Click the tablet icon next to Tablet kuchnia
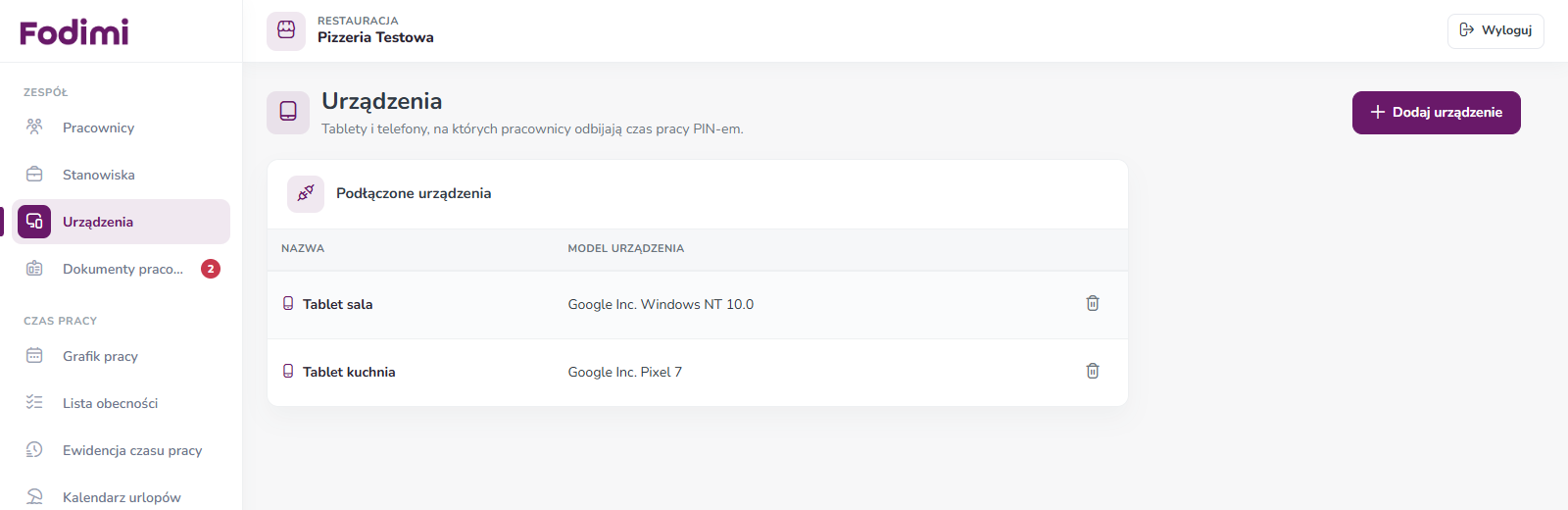This screenshot has width=1568, height=510. pos(288,372)
